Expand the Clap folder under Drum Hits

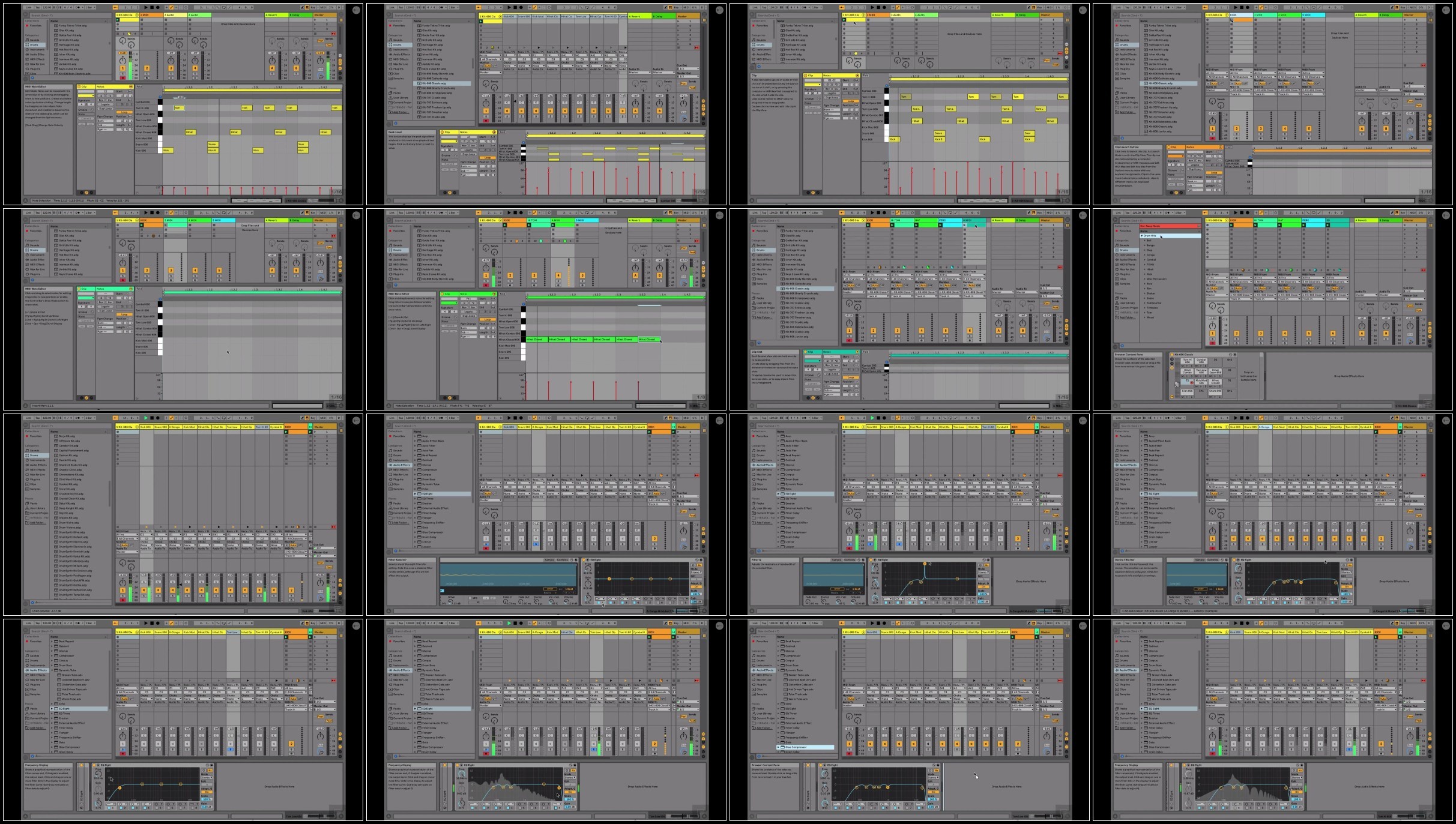point(1144,250)
